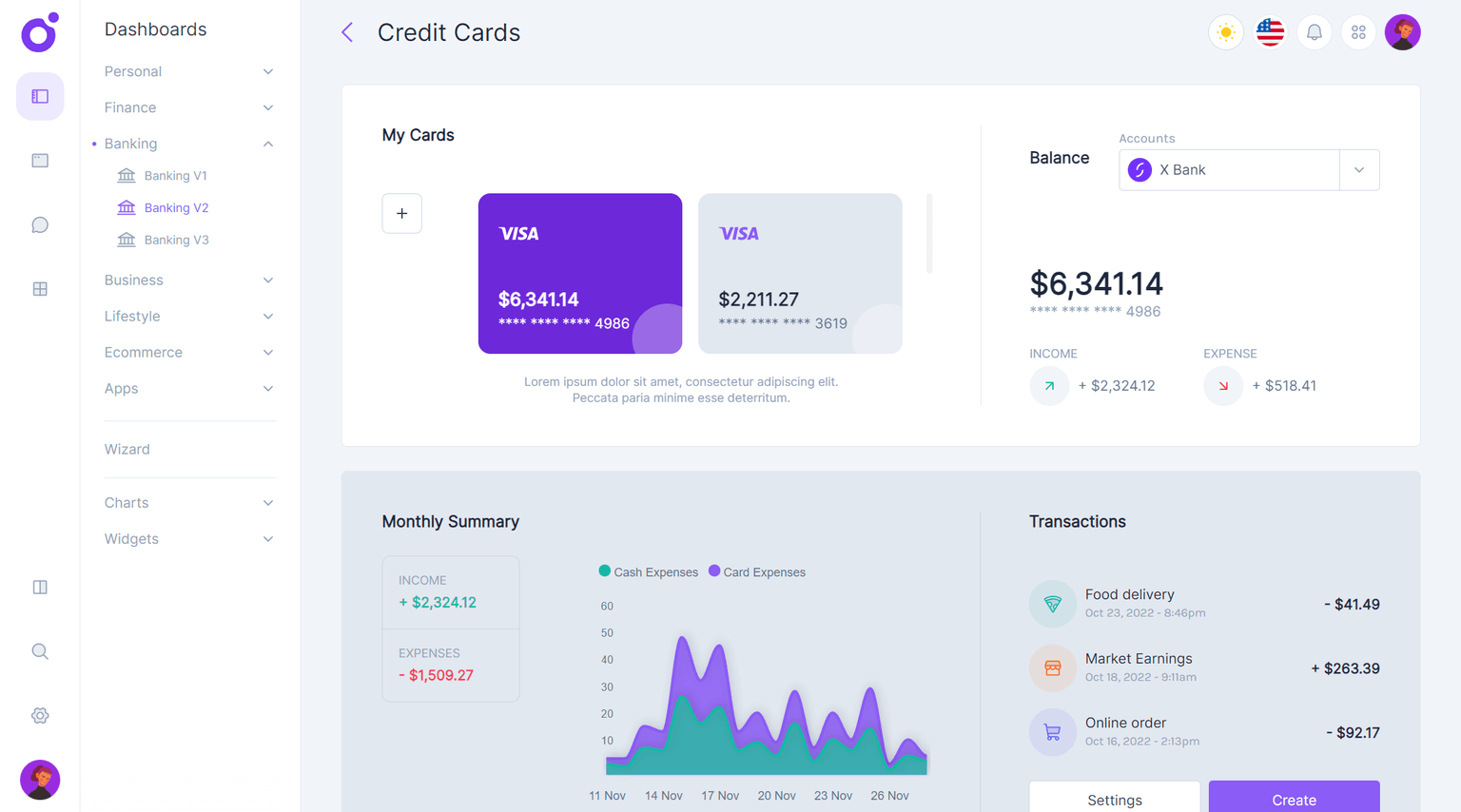Open Settings below the transactions list
This screenshot has width=1461, height=812.
pyautogui.click(x=1113, y=800)
